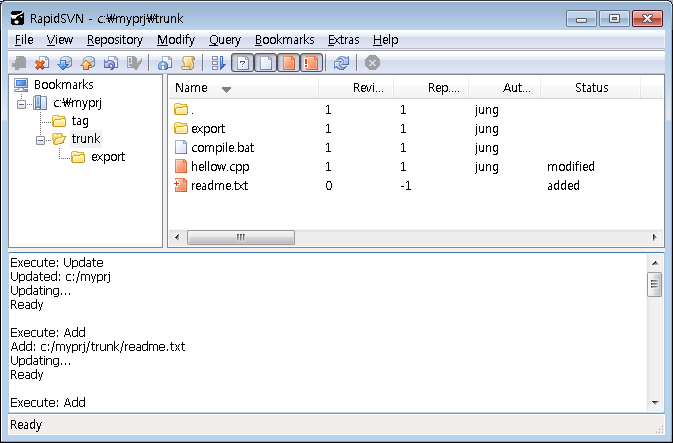Click the readme.txt added file icon
This screenshot has width=673, height=443.
(181, 185)
